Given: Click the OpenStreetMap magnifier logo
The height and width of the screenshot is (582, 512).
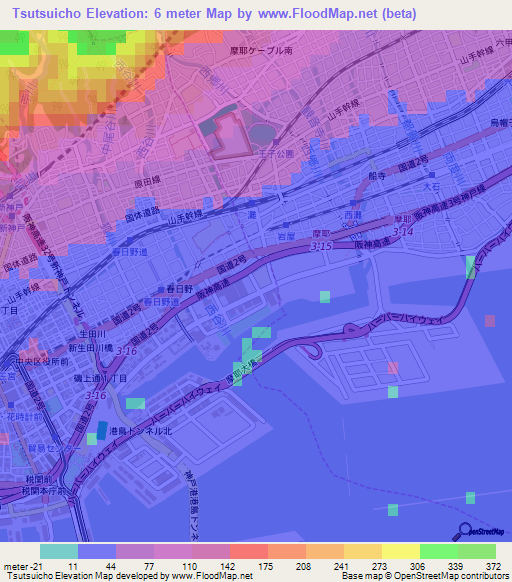Looking at the screenshot, I should pyautogui.click(x=478, y=532).
